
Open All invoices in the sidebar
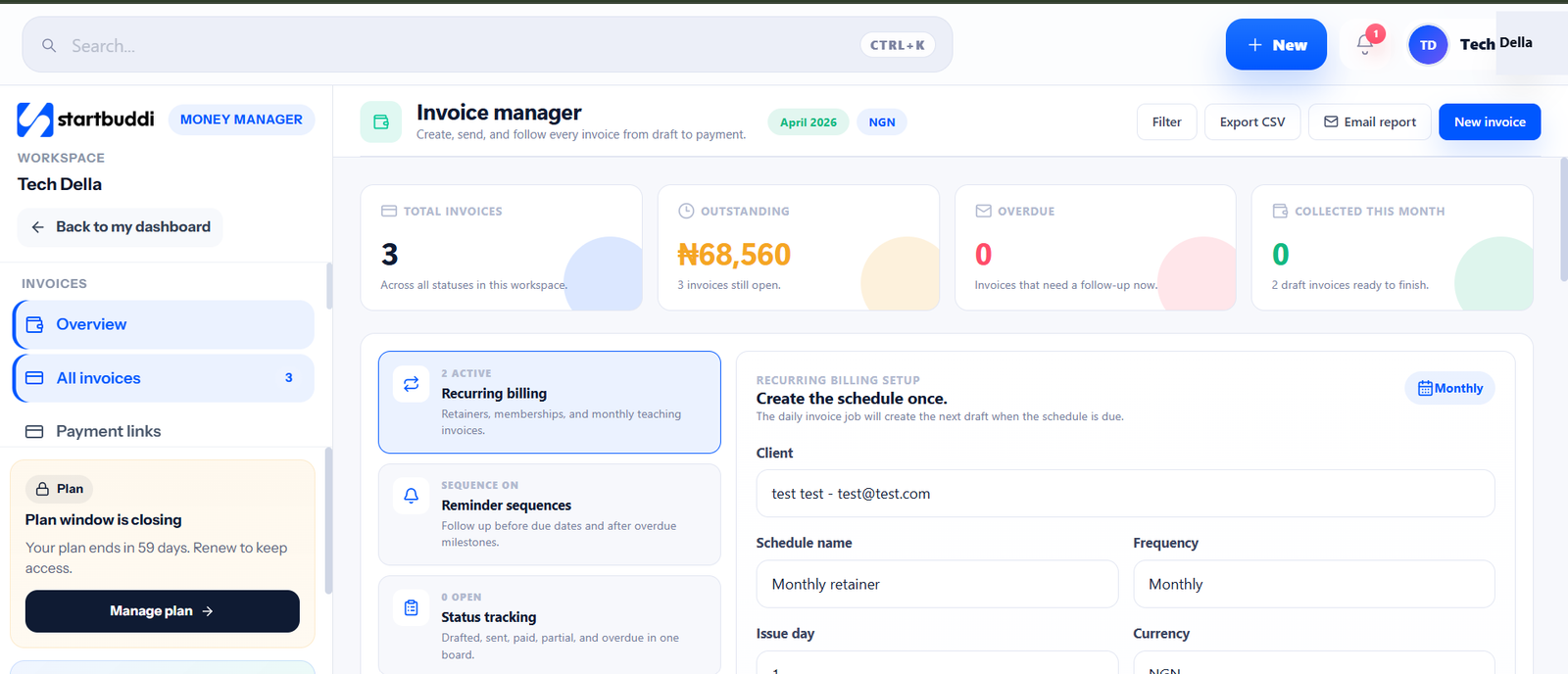[x=164, y=378]
